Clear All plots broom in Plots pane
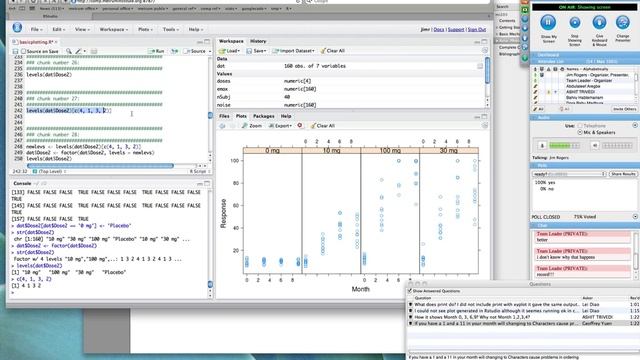The width and height of the screenshot is (640, 360). [323, 126]
